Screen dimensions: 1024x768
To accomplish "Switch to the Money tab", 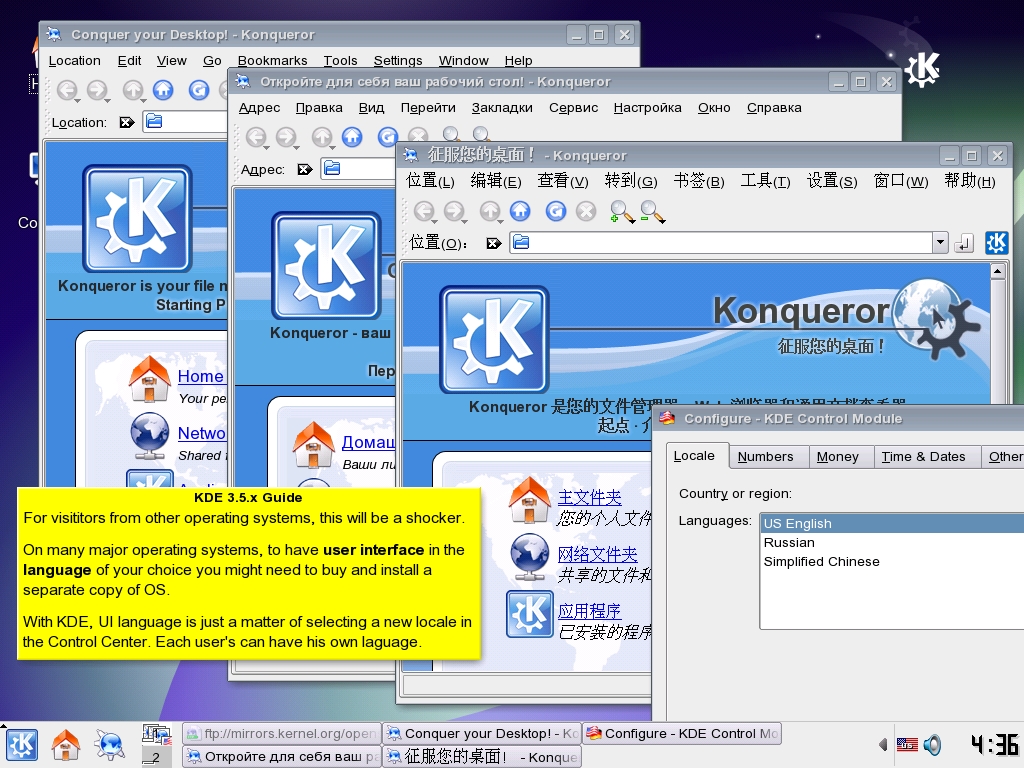I will tap(837, 457).
